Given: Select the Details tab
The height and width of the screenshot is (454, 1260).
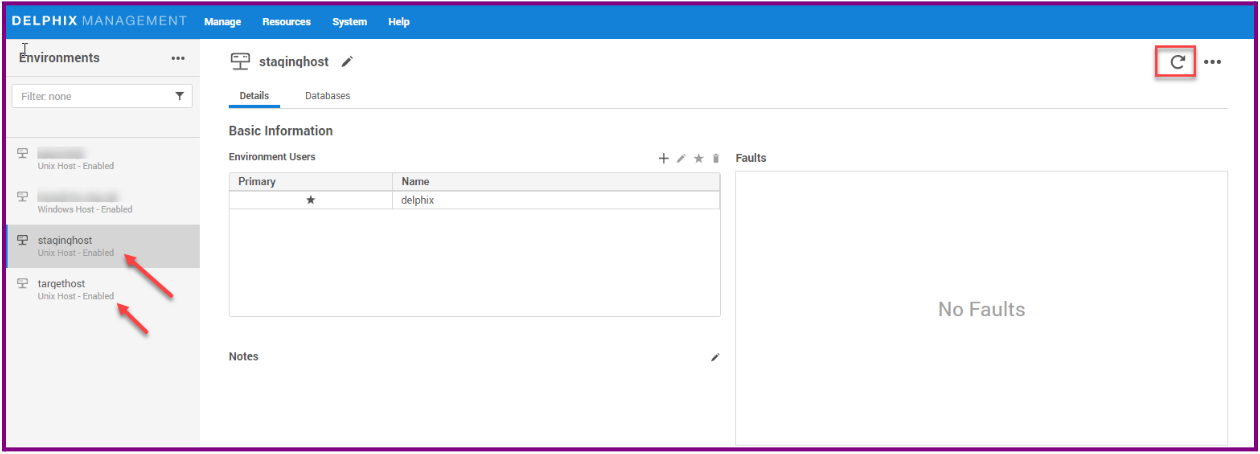Looking at the screenshot, I should [254, 96].
